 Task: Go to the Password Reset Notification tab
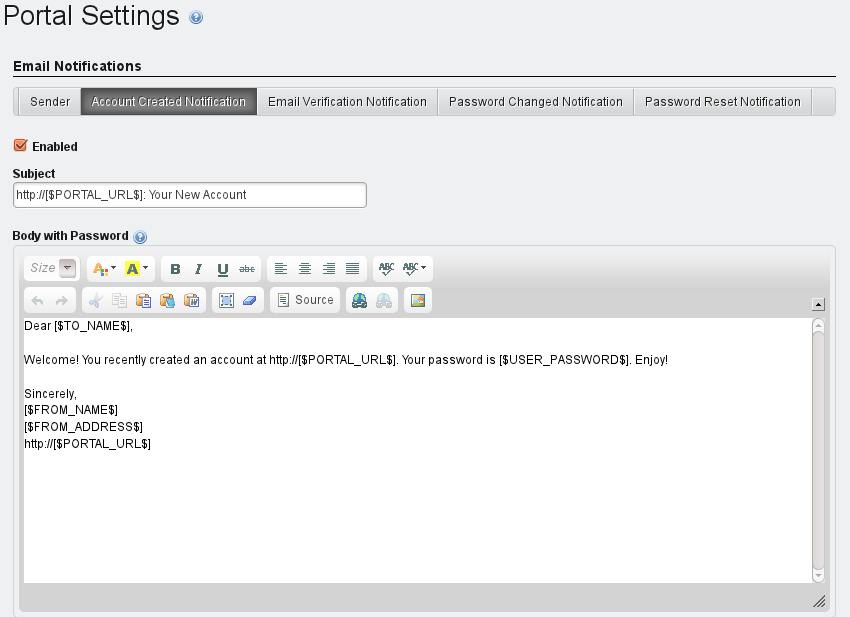pos(723,102)
